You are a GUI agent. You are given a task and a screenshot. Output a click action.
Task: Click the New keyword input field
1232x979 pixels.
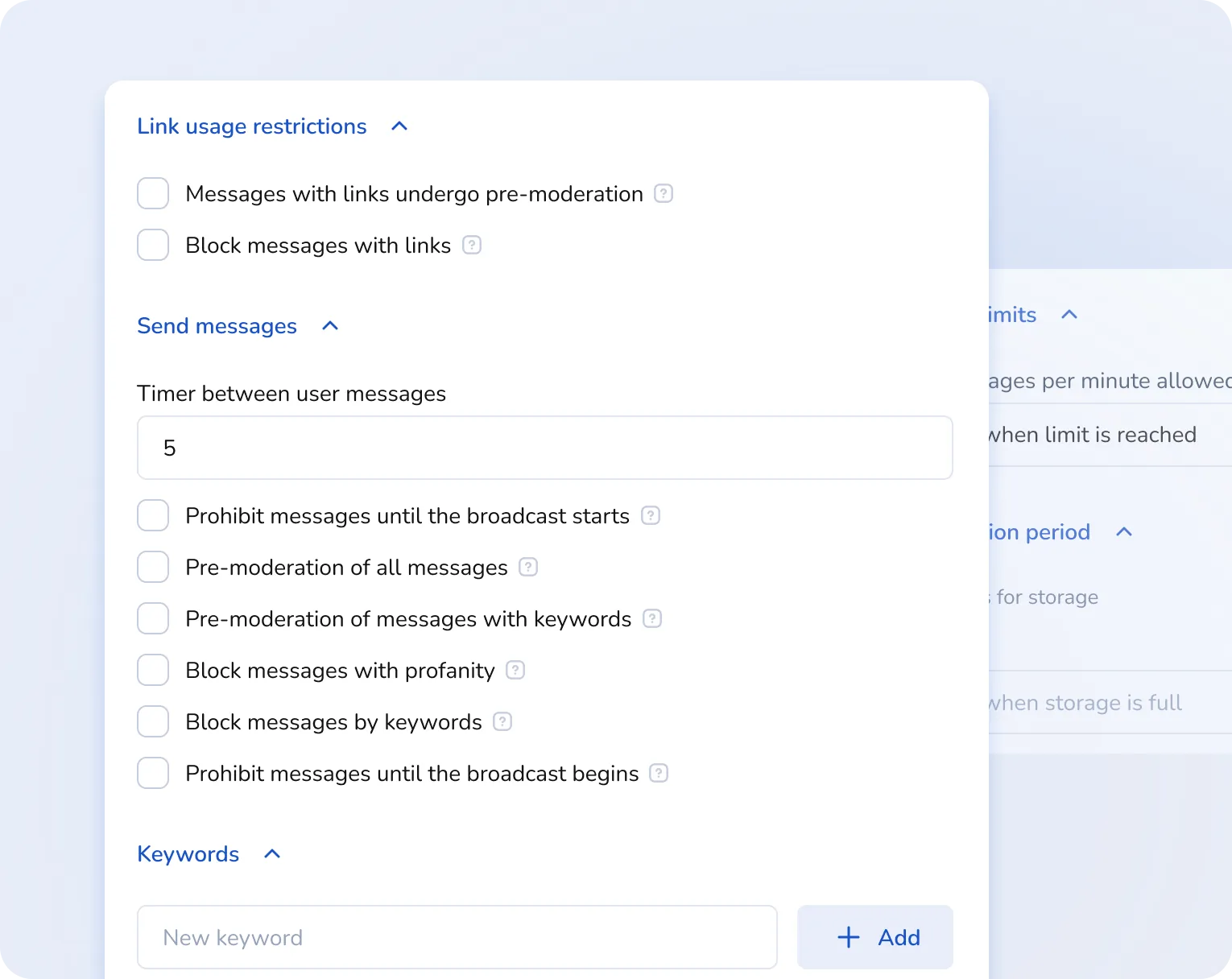click(457, 937)
